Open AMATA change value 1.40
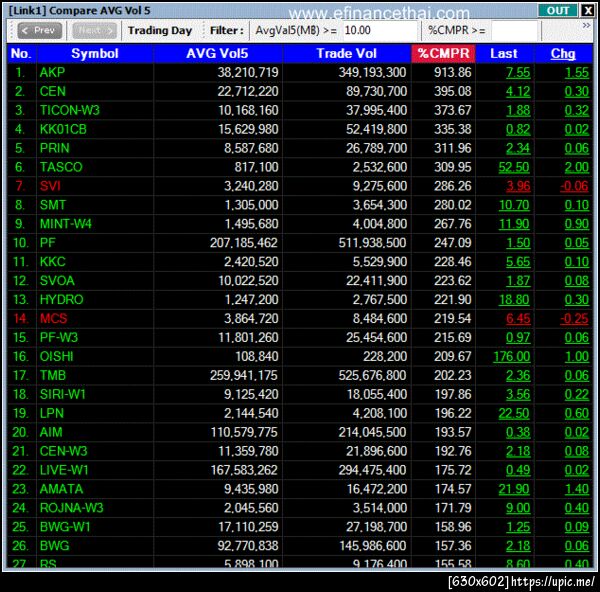The width and height of the screenshot is (600, 592). [x=577, y=489]
